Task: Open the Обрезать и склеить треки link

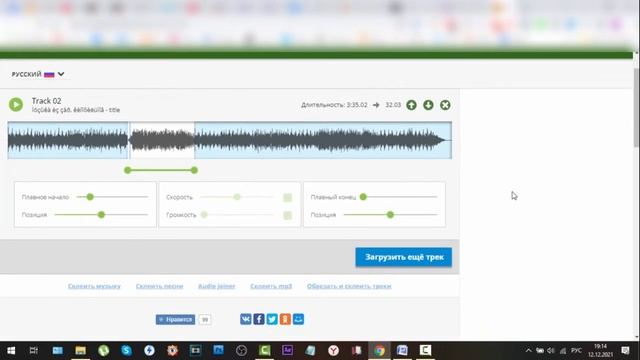Action: click(349, 286)
